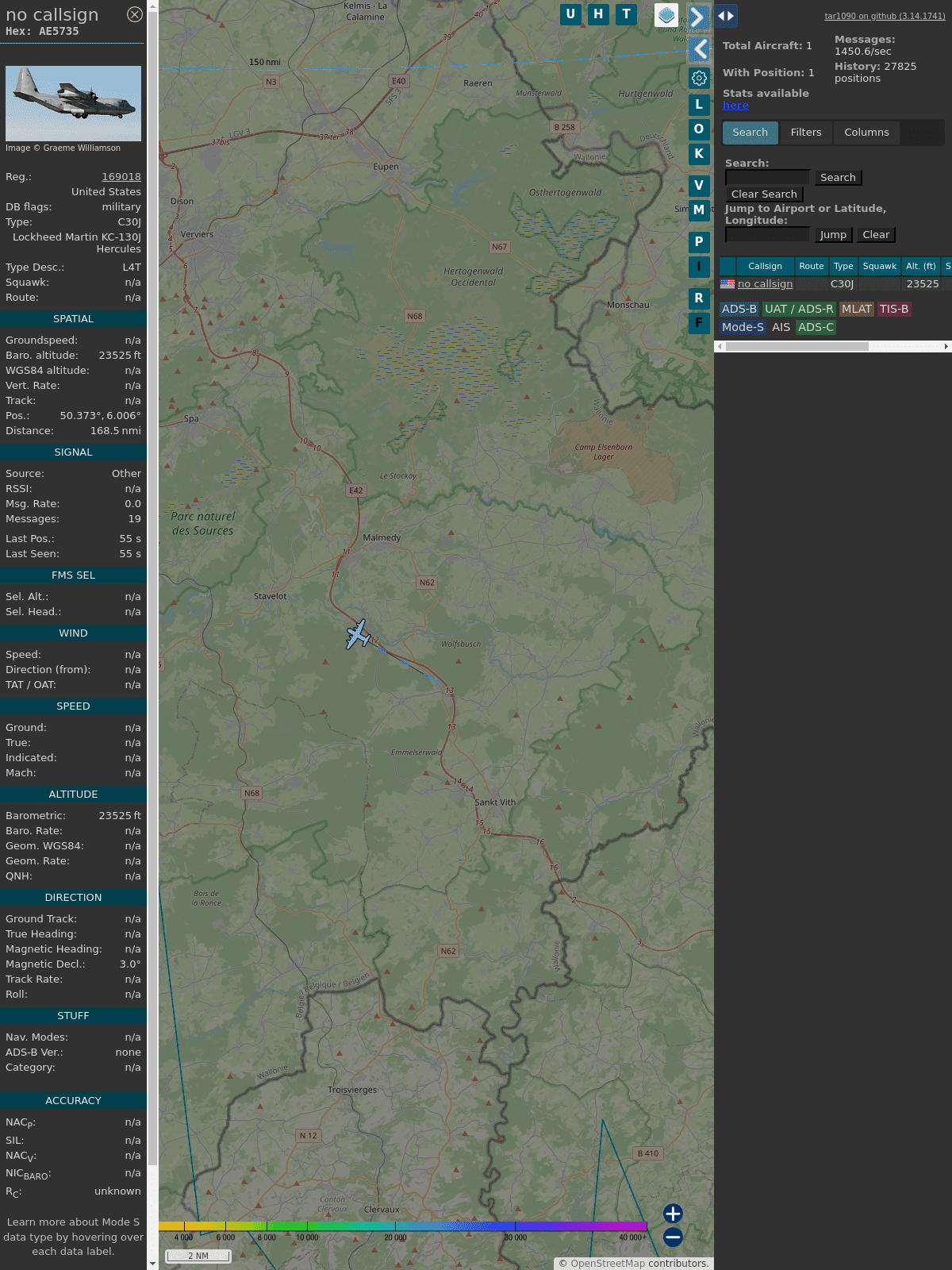Viewport: 952px width, 1270px height.
Task: Sort table by Type column
Action: pyautogui.click(x=843, y=267)
